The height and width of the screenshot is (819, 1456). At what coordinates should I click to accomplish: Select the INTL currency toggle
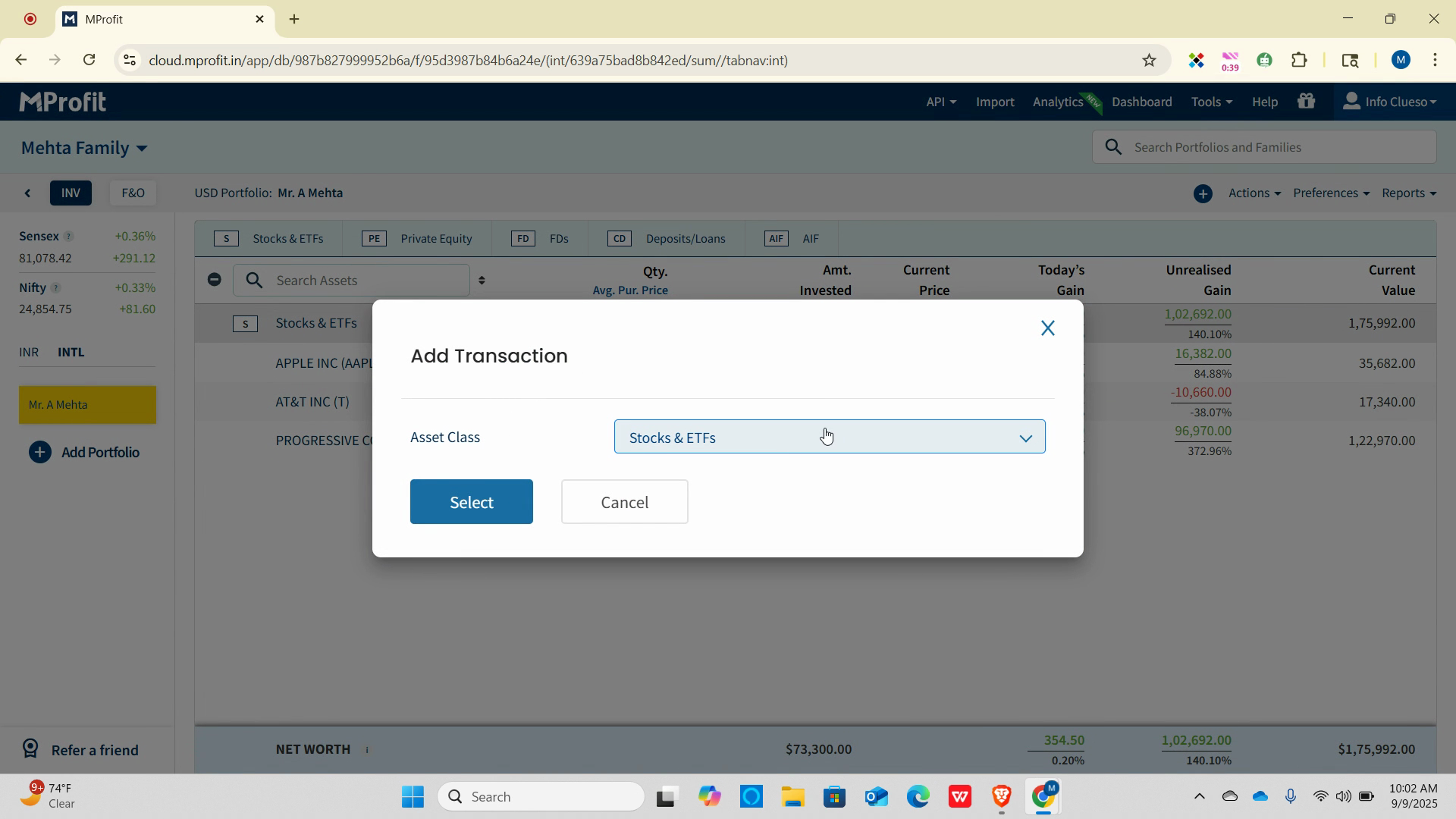click(71, 353)
